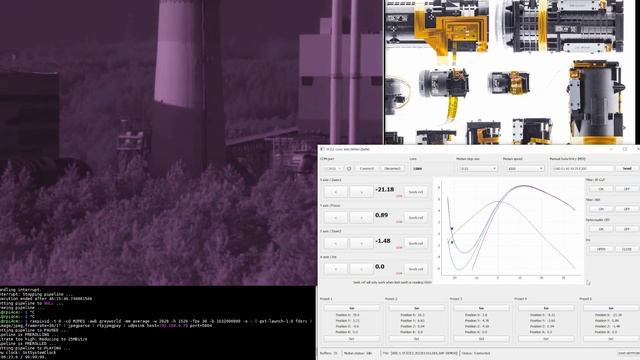
Task: Click Seek ref for Z axis (-1.48)
Action: click(x=416, y=243)
